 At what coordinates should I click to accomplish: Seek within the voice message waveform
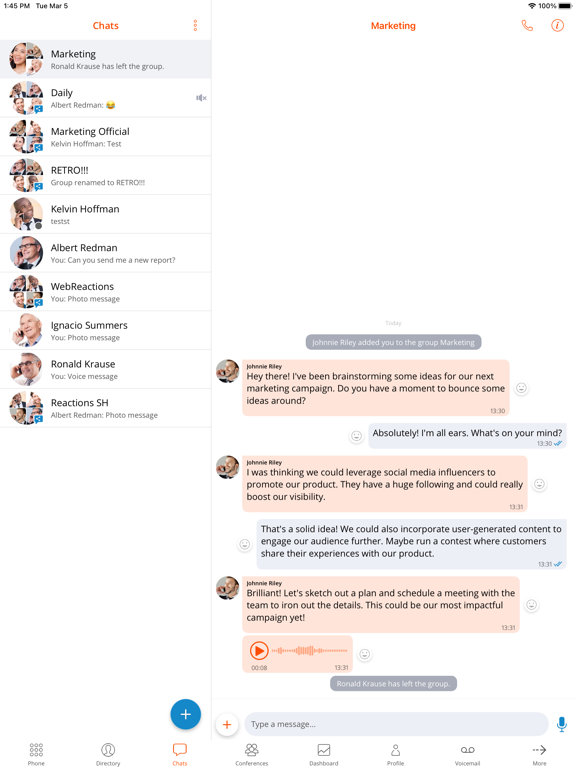click(x=310, y=650)
